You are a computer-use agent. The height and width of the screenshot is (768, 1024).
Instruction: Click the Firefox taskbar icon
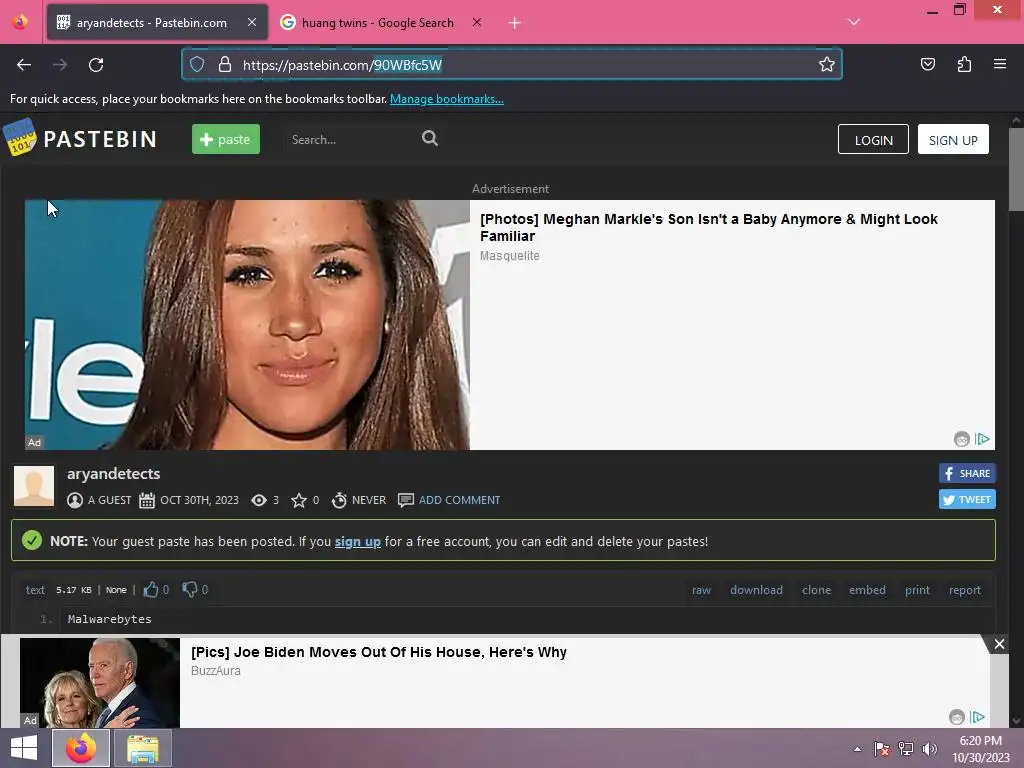pos(81,748)
